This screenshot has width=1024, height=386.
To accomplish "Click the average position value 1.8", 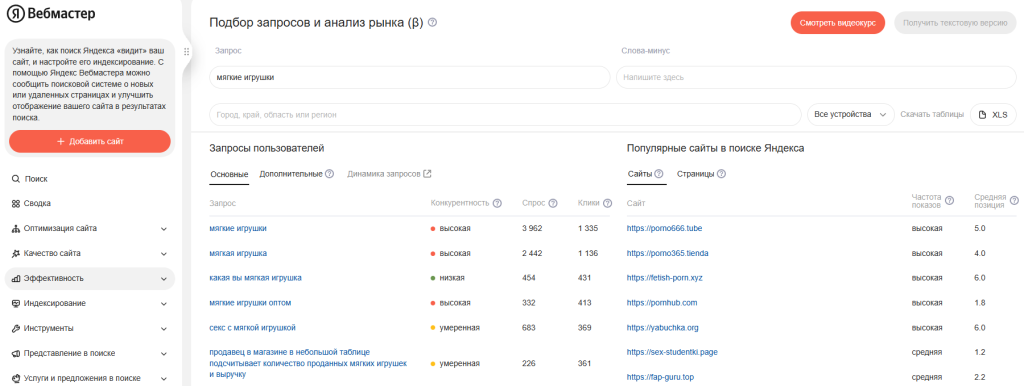I will coord(980,302).
